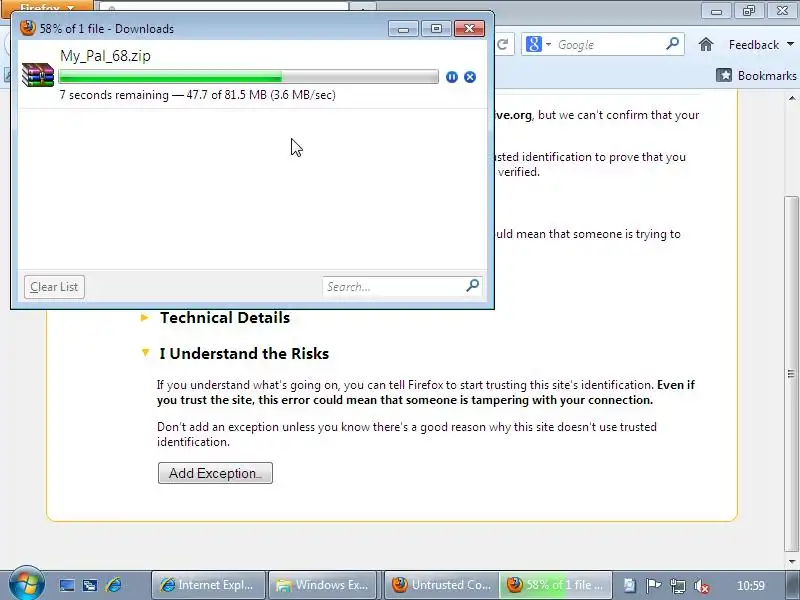Minimize the Downloads window
The image size is (800, 600).
click(403, 29)
